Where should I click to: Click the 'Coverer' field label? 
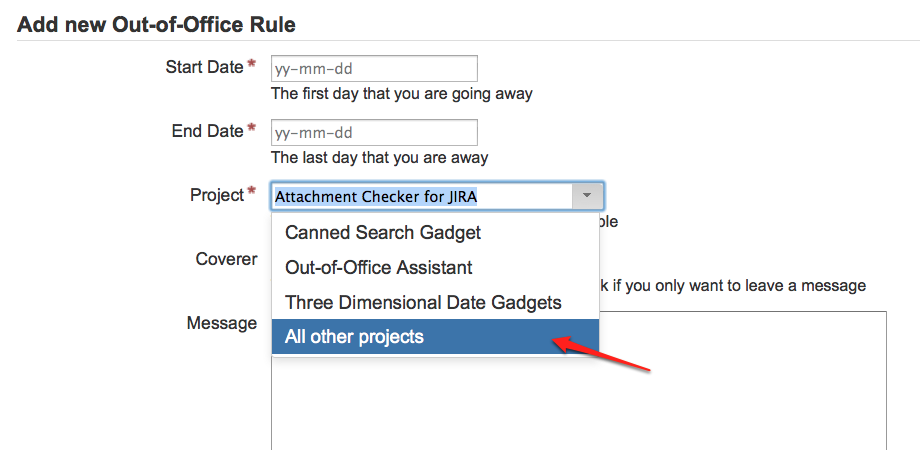[226, 259]
